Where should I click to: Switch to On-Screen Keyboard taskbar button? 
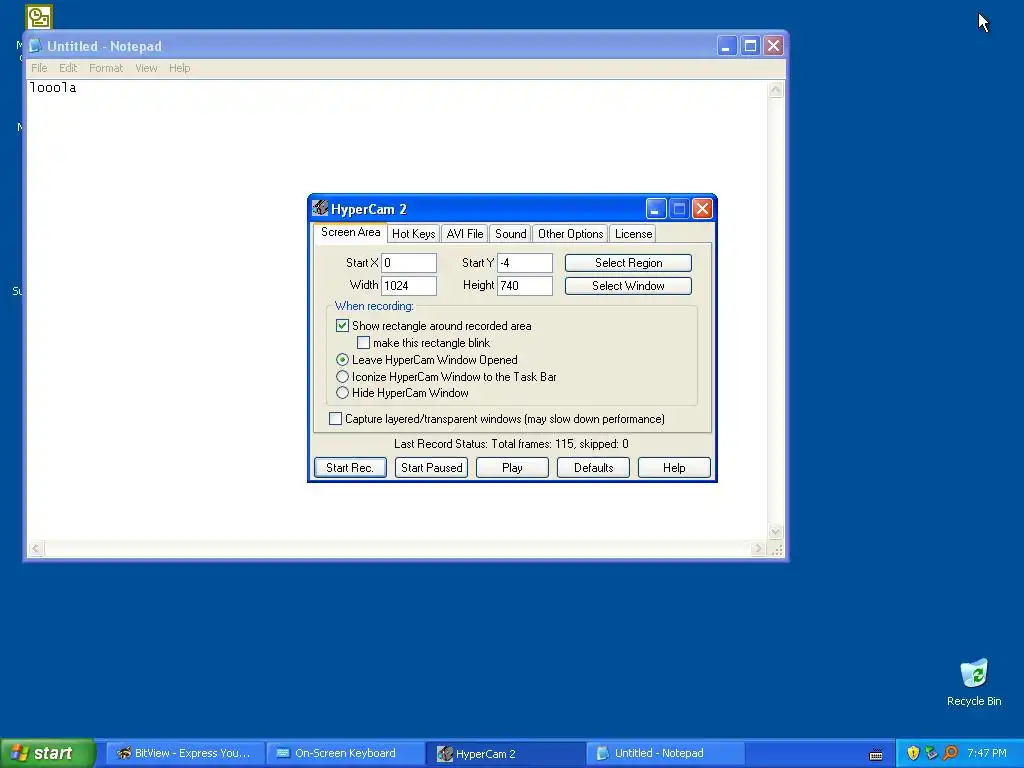tap(345, 754)
